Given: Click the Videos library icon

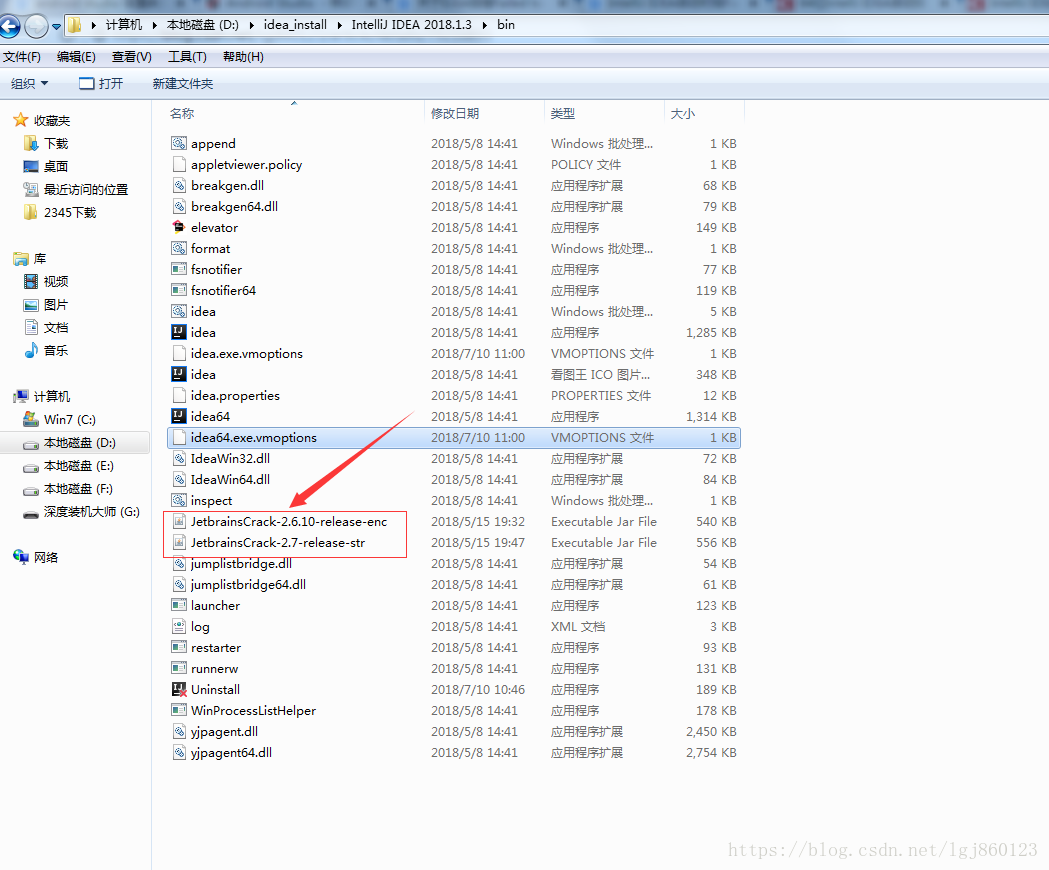Looking at the screenshot, I should [x=31, y=282].
